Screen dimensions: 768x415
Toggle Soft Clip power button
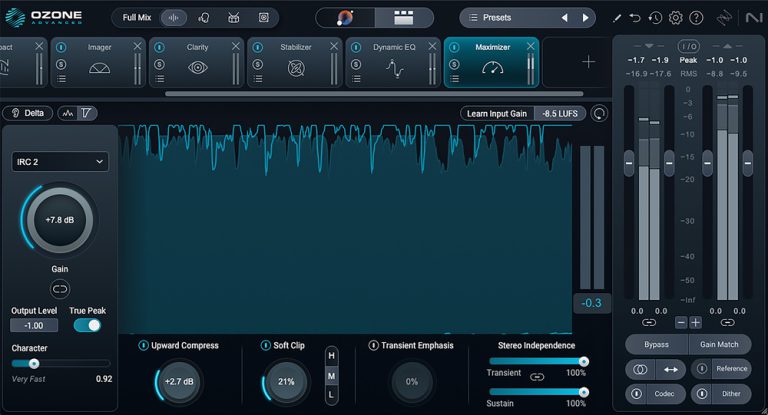pyautogui.click(x=265, y=345)
